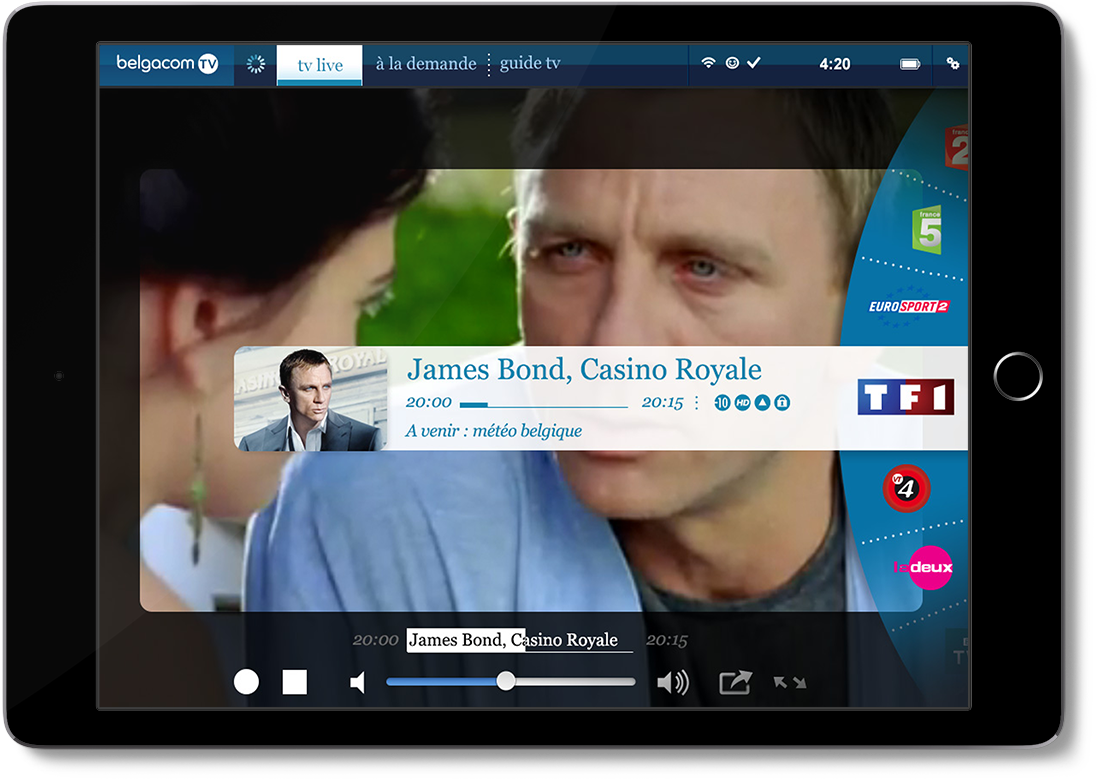
Task: Stop playback with the square stop button
Action: point(295,682)
